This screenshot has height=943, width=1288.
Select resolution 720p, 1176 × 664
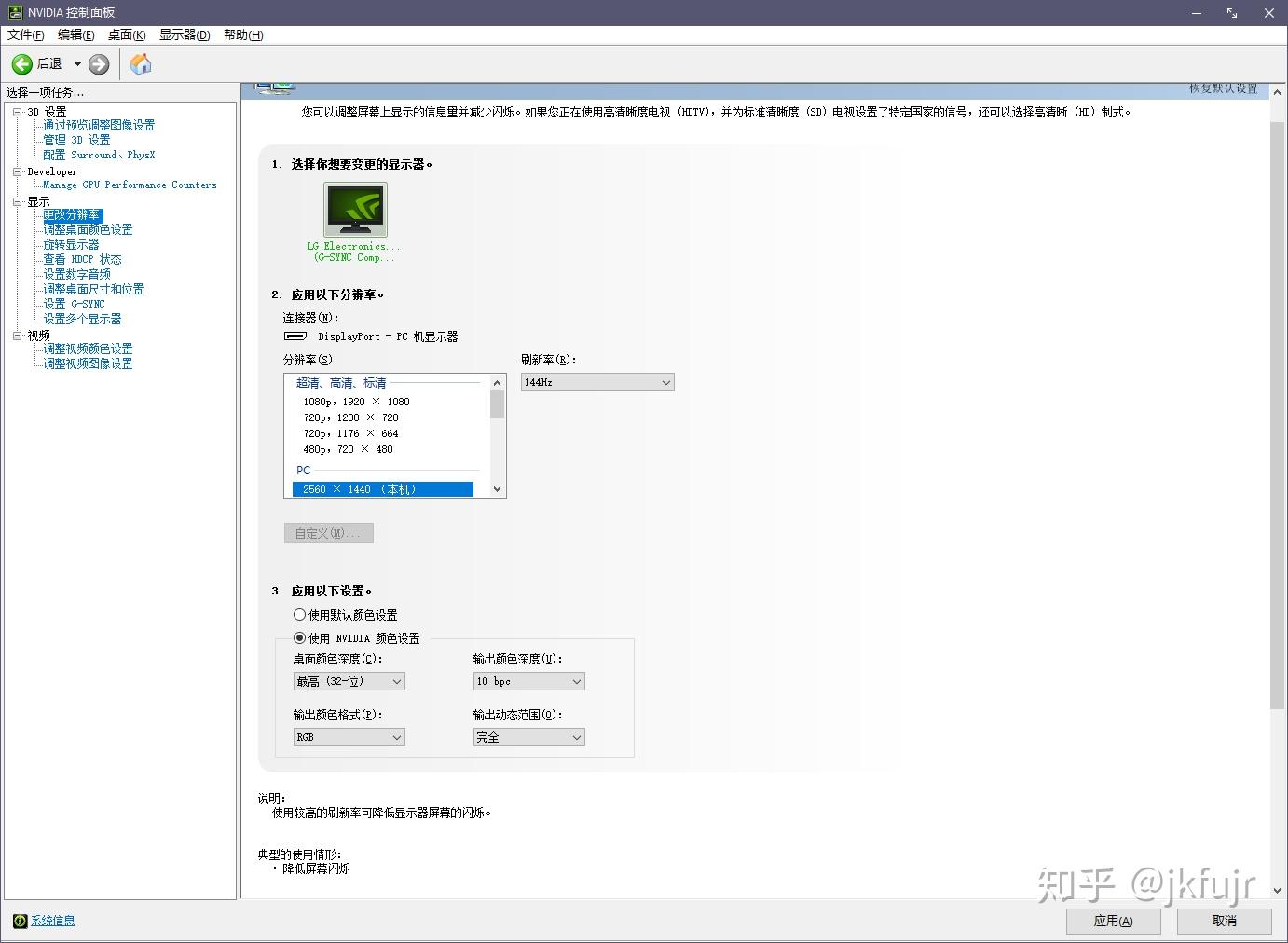click(350, 433)
